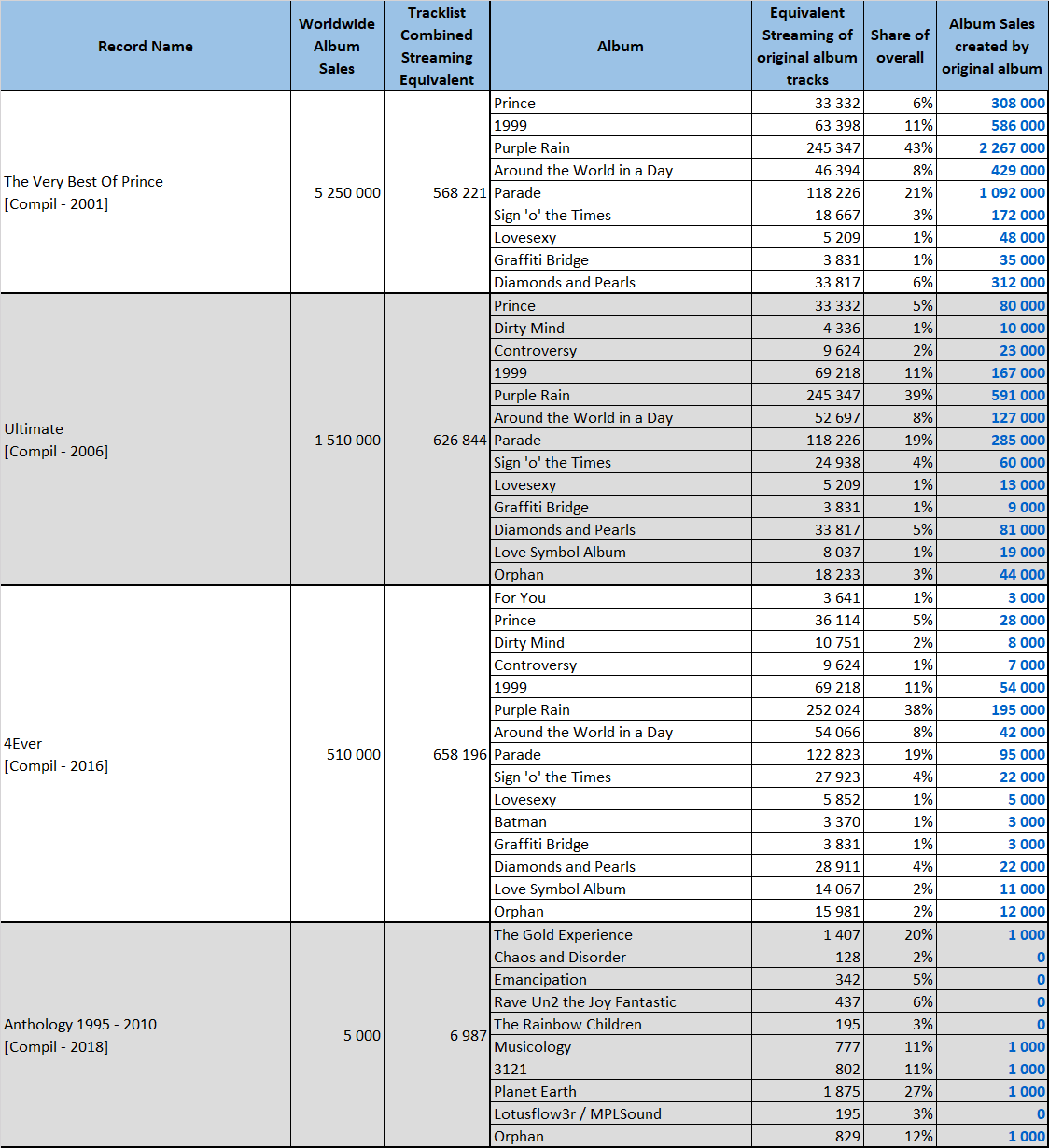
Task: Click 'Rave Un2 the Joy Fantastic' cell
Action: (621, 1001)
